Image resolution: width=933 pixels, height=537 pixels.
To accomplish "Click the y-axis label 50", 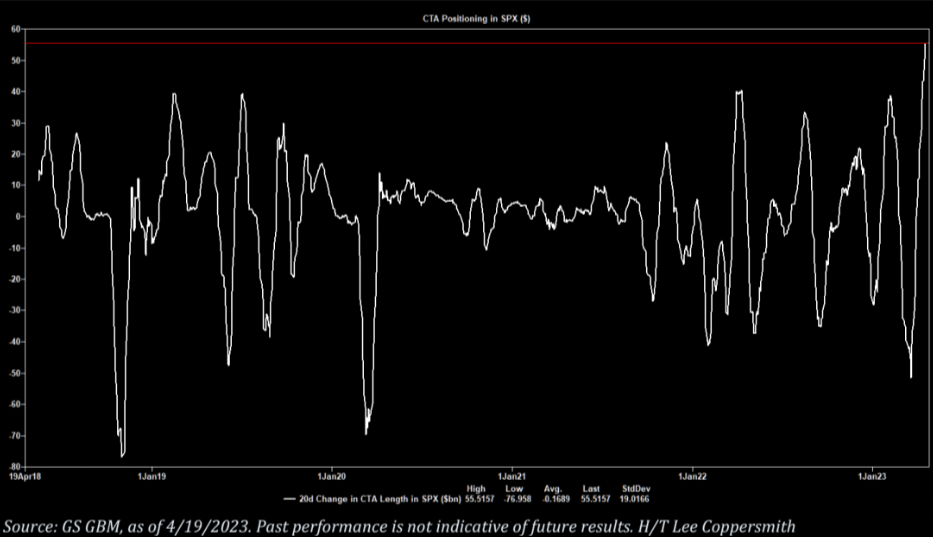I will click(x=15, y=61).
